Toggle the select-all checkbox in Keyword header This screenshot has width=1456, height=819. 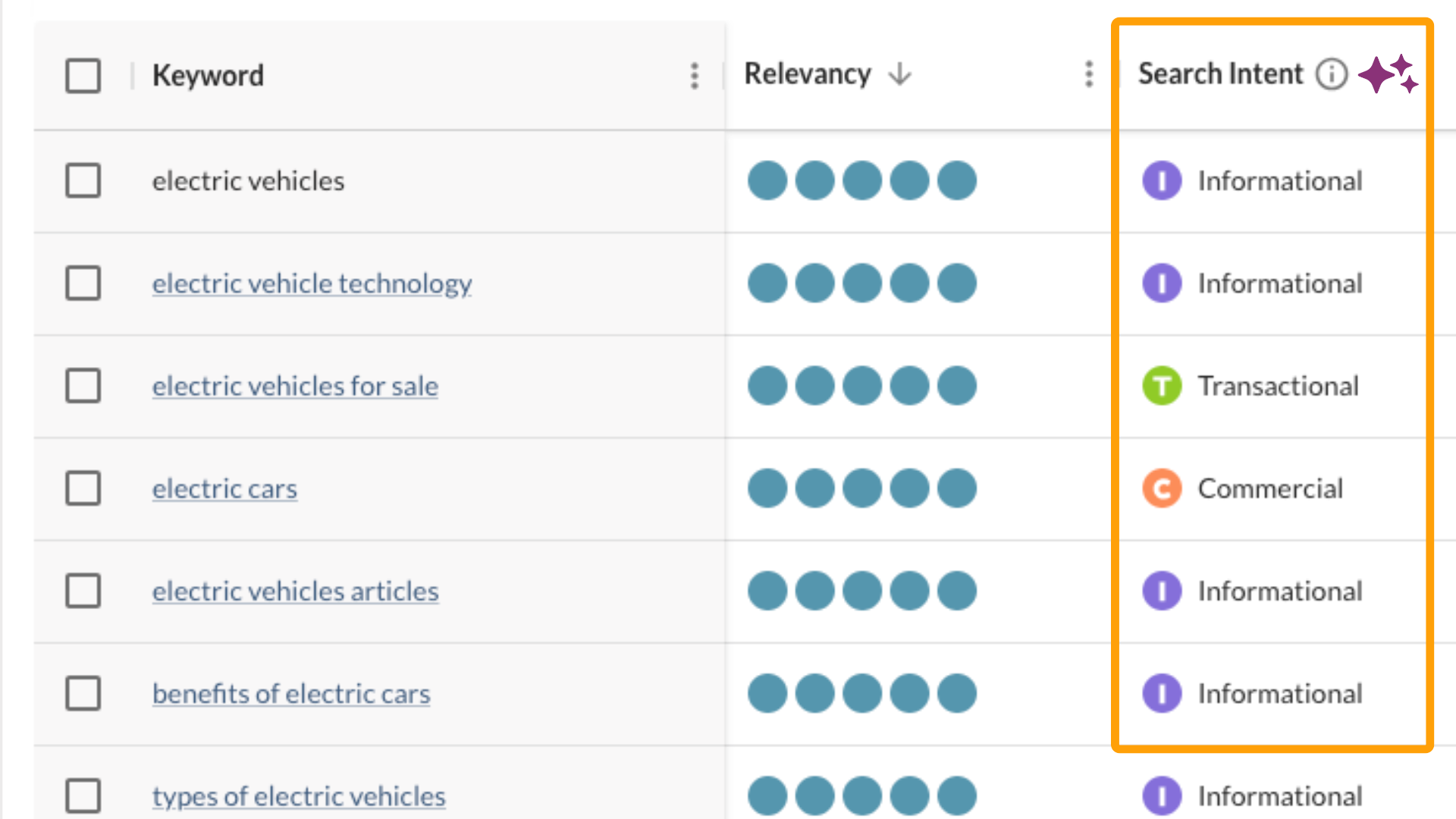pos(83,76)
